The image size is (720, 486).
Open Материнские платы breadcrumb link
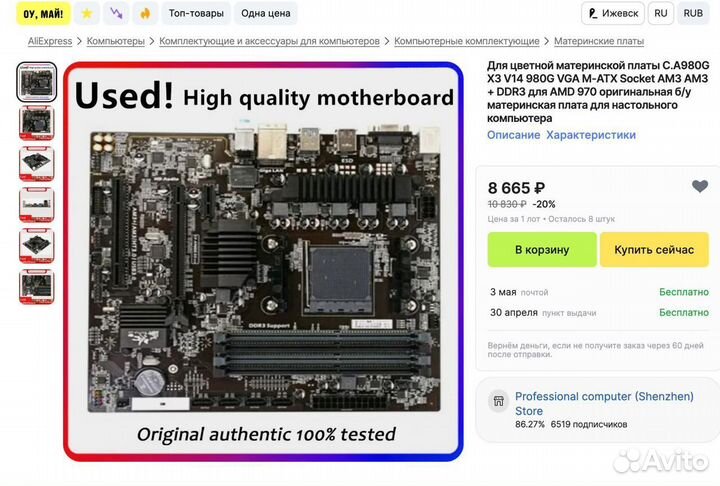click(599, 41)
